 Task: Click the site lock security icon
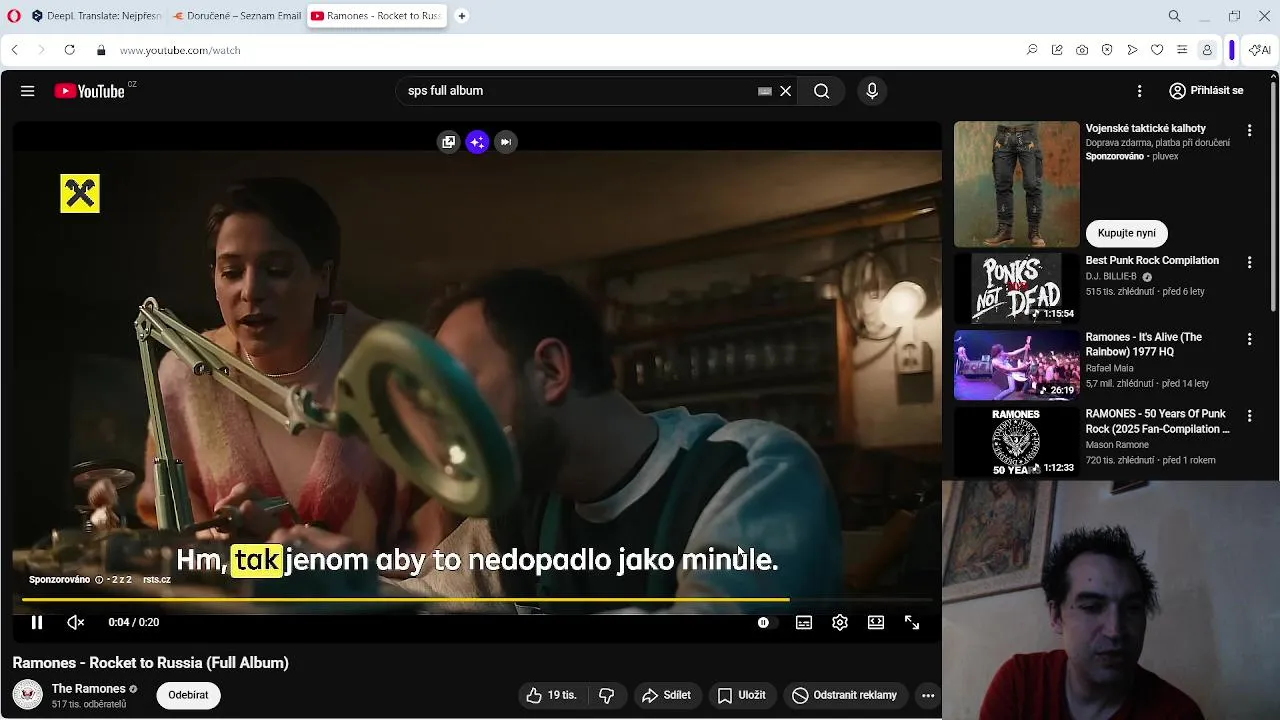[x=101, y=50]
